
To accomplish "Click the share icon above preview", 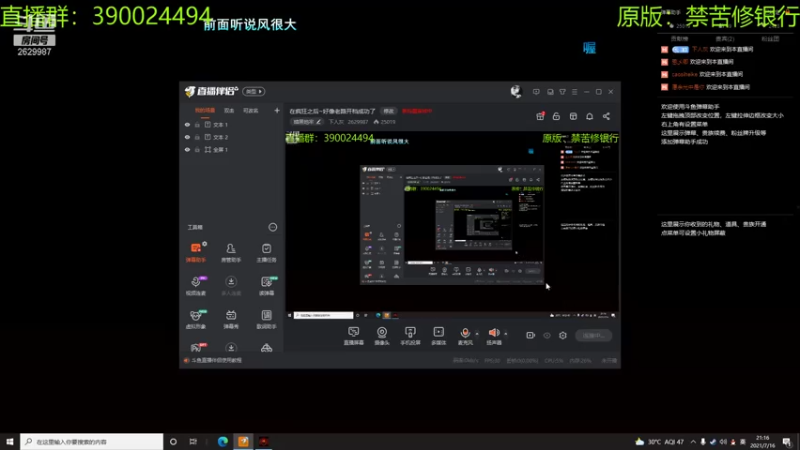I will [x=606, y=116].
